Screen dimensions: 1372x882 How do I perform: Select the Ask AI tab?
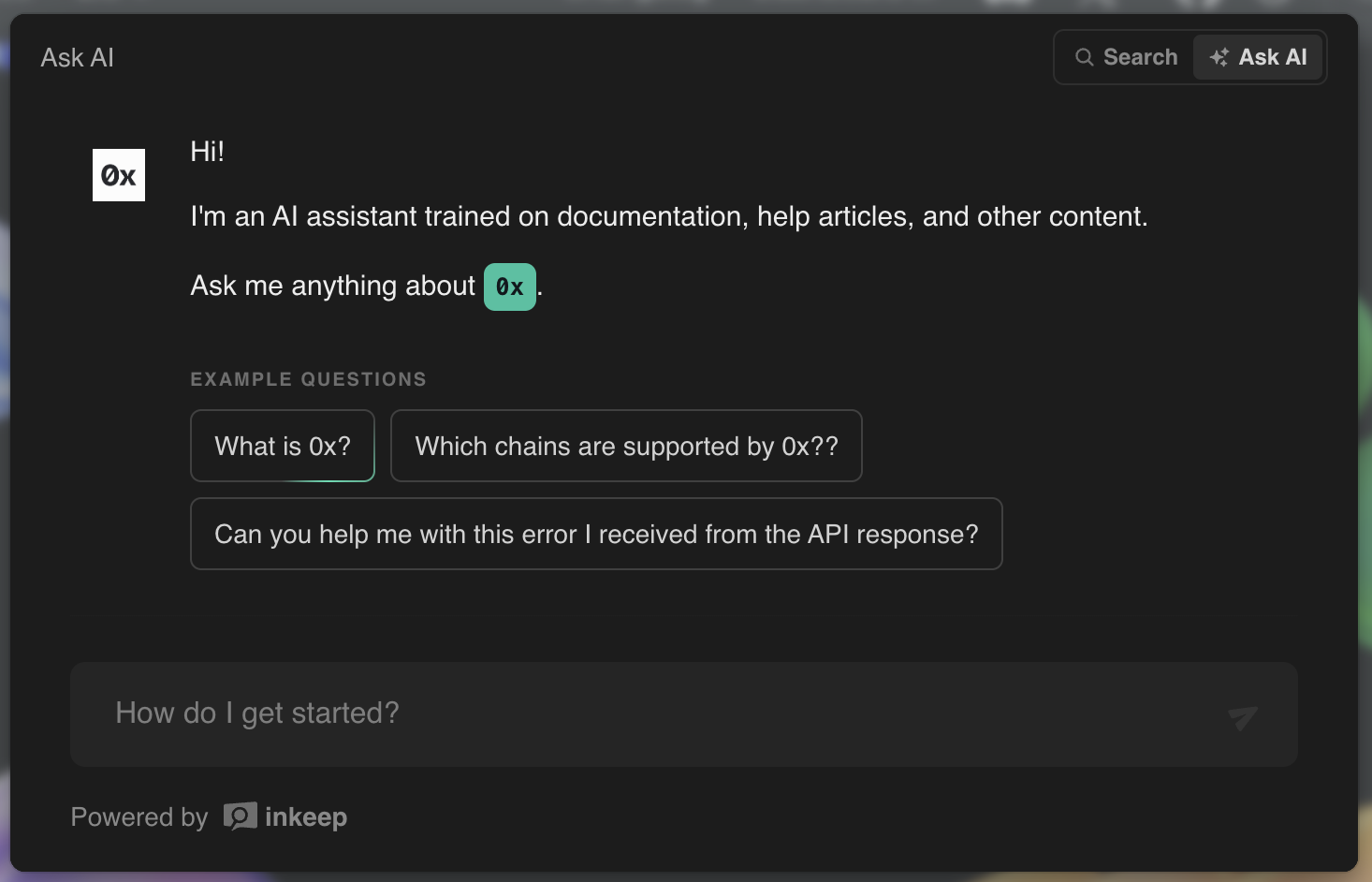click(x=1258, y=57)
